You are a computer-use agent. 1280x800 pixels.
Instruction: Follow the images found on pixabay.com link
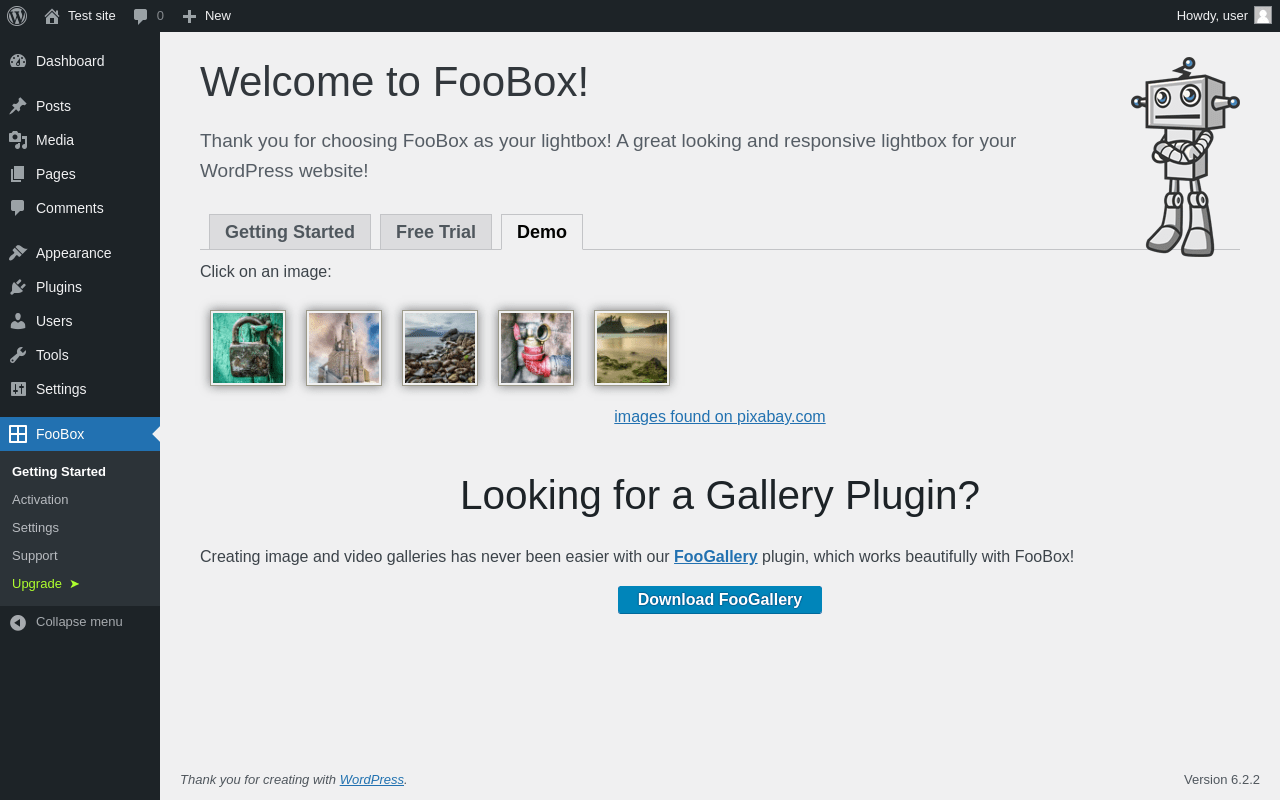(x=720, y=417)
